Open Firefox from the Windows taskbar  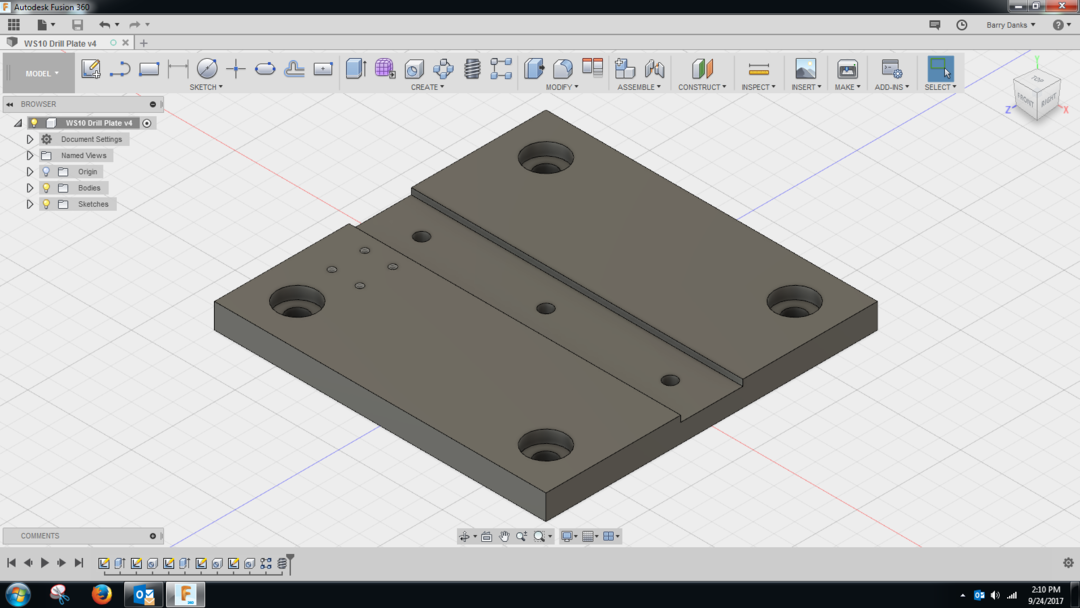tap(101, 594)
